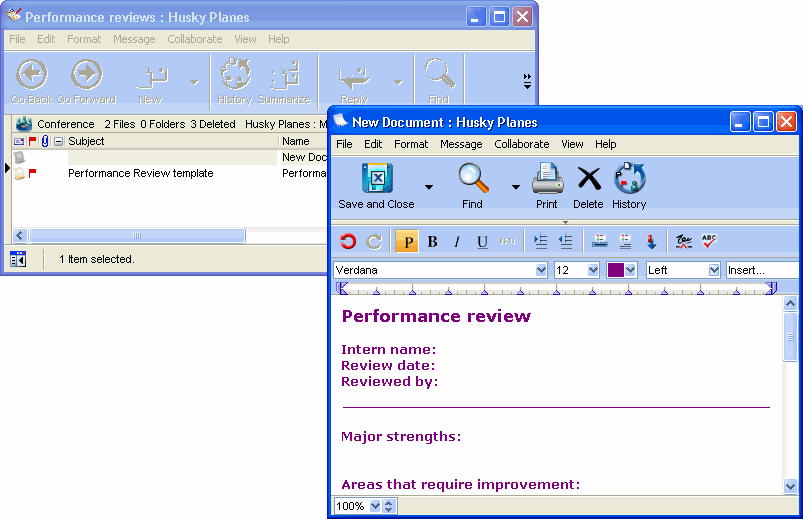Print the document using the printer icon
The height and width of the screenshot is (519, 803).
click(547, 180)
